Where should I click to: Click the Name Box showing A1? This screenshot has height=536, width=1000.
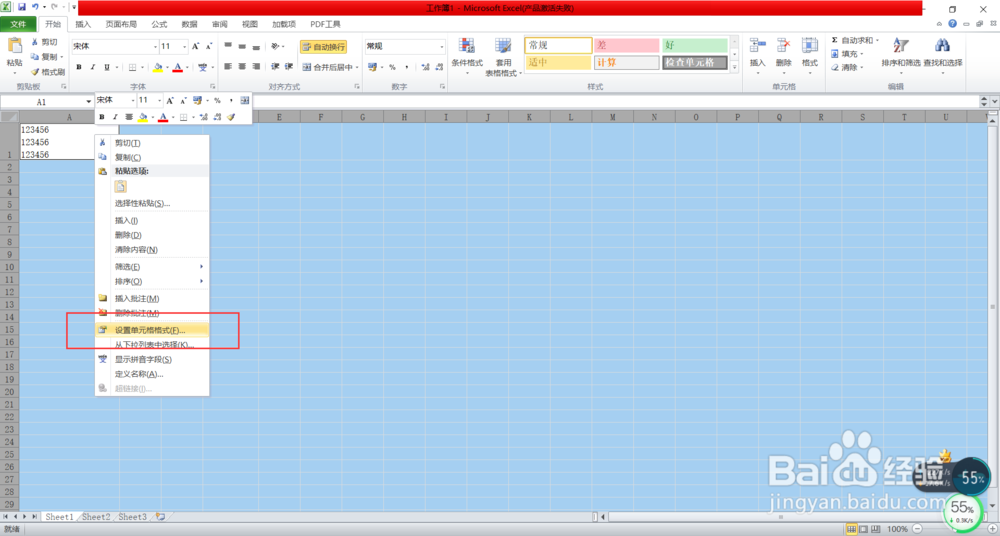41,101
